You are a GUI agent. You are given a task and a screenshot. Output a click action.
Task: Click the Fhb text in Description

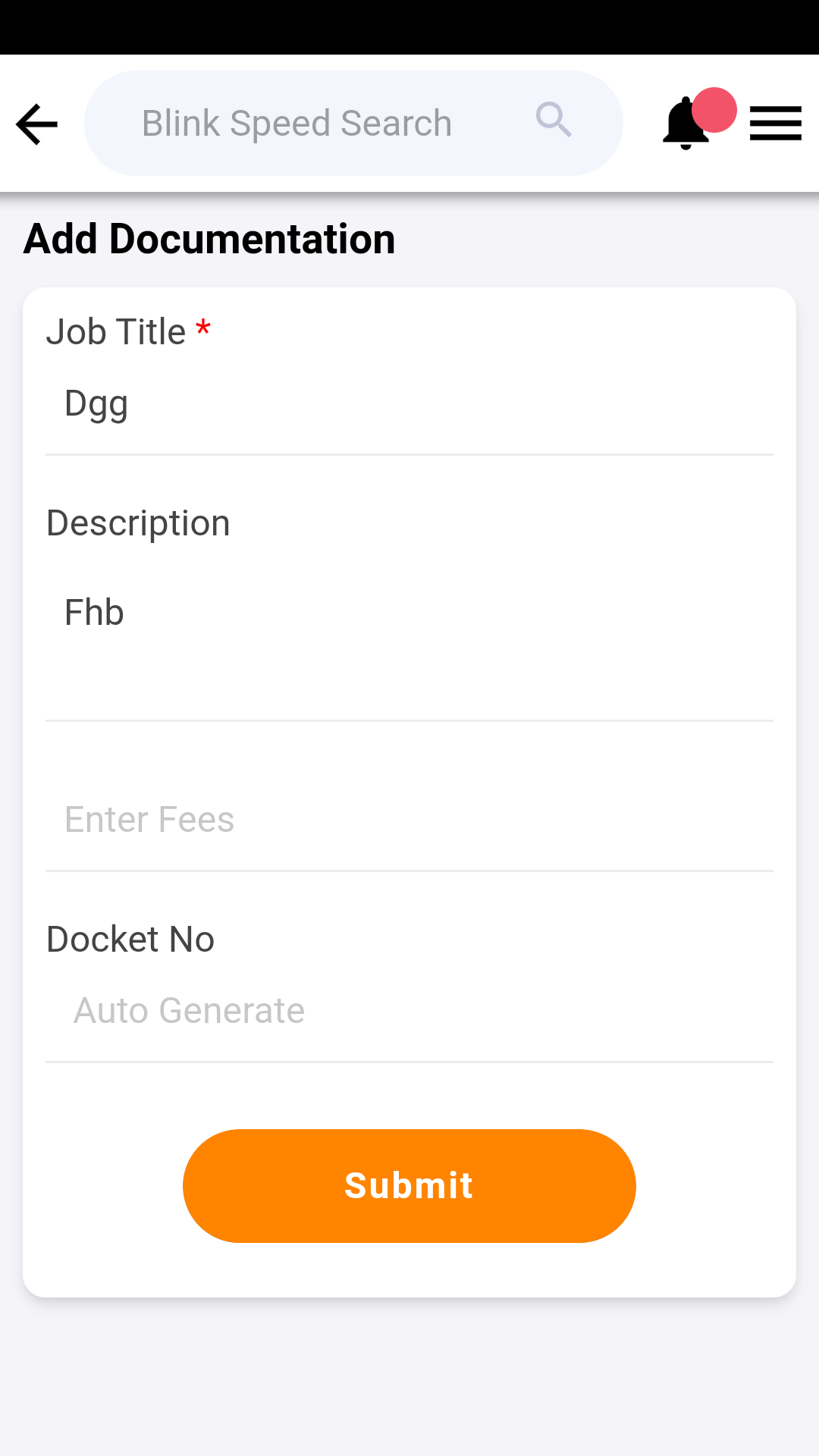coord(94,613)
